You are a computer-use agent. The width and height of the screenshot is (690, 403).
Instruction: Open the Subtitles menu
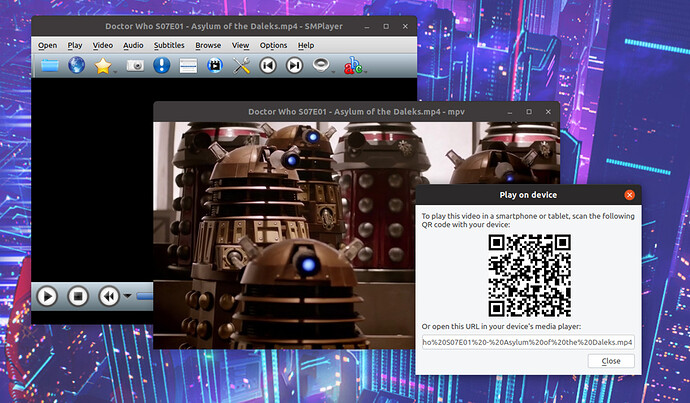coord(169,45)
